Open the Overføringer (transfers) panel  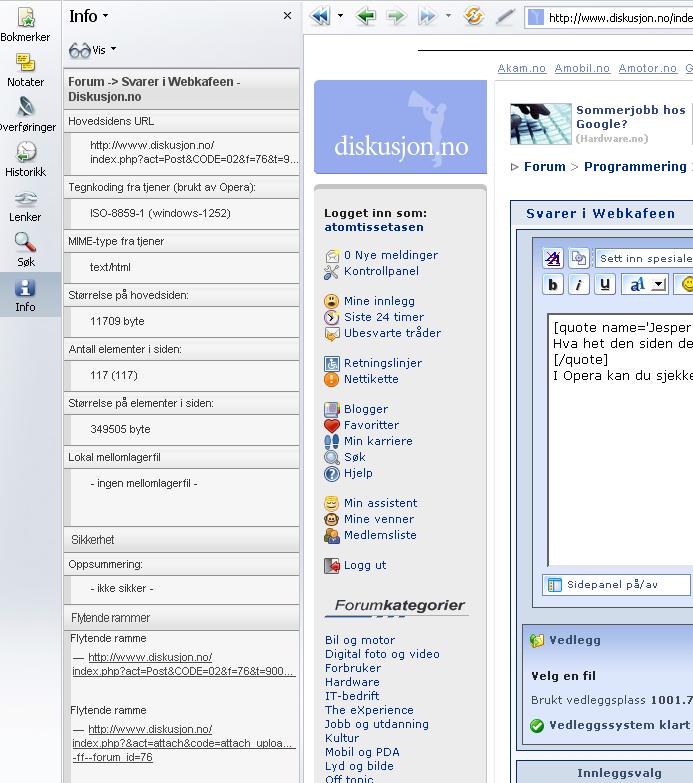pyautogui.click(x=27, y=115)
